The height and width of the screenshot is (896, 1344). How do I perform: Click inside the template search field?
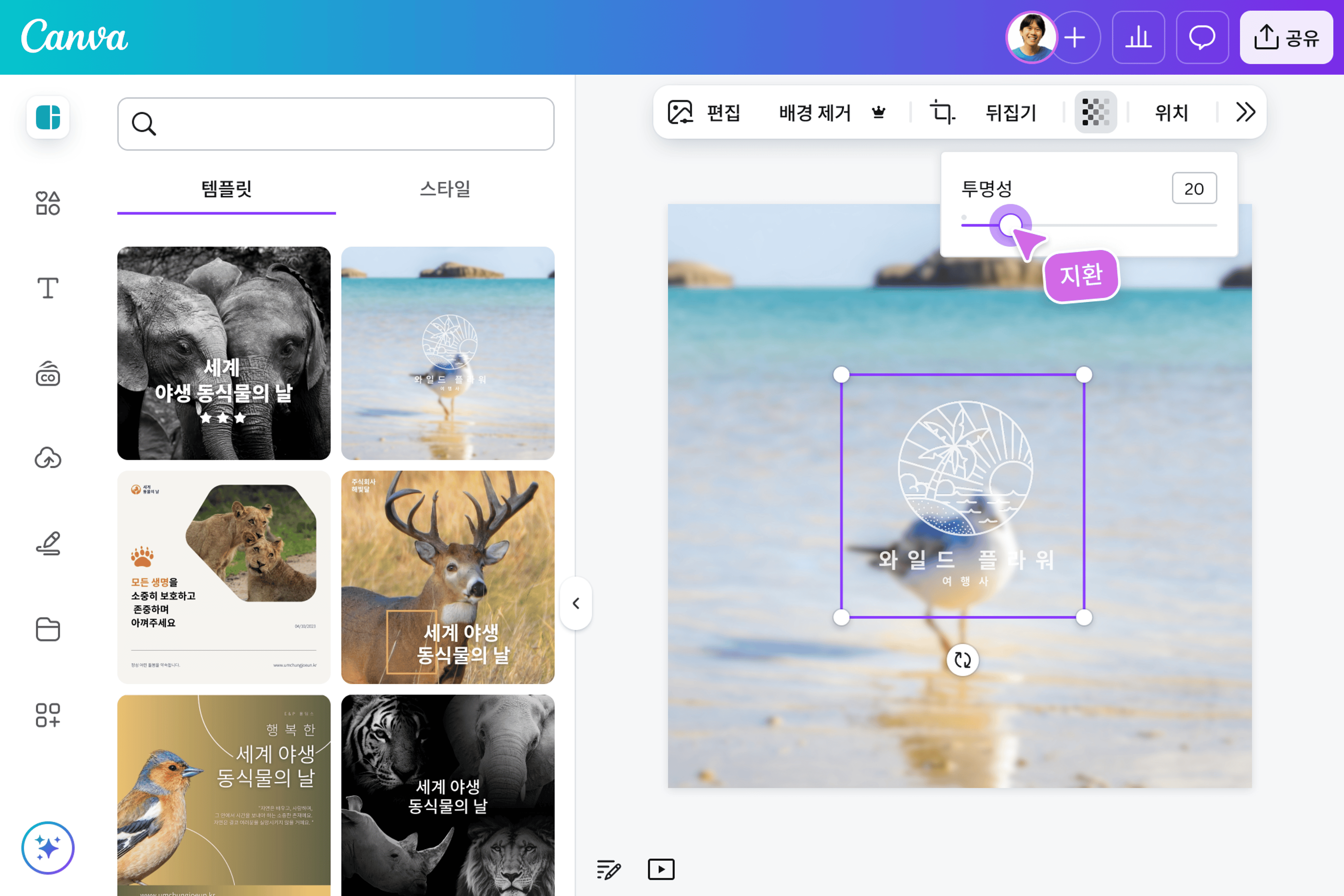pos(336,124)
